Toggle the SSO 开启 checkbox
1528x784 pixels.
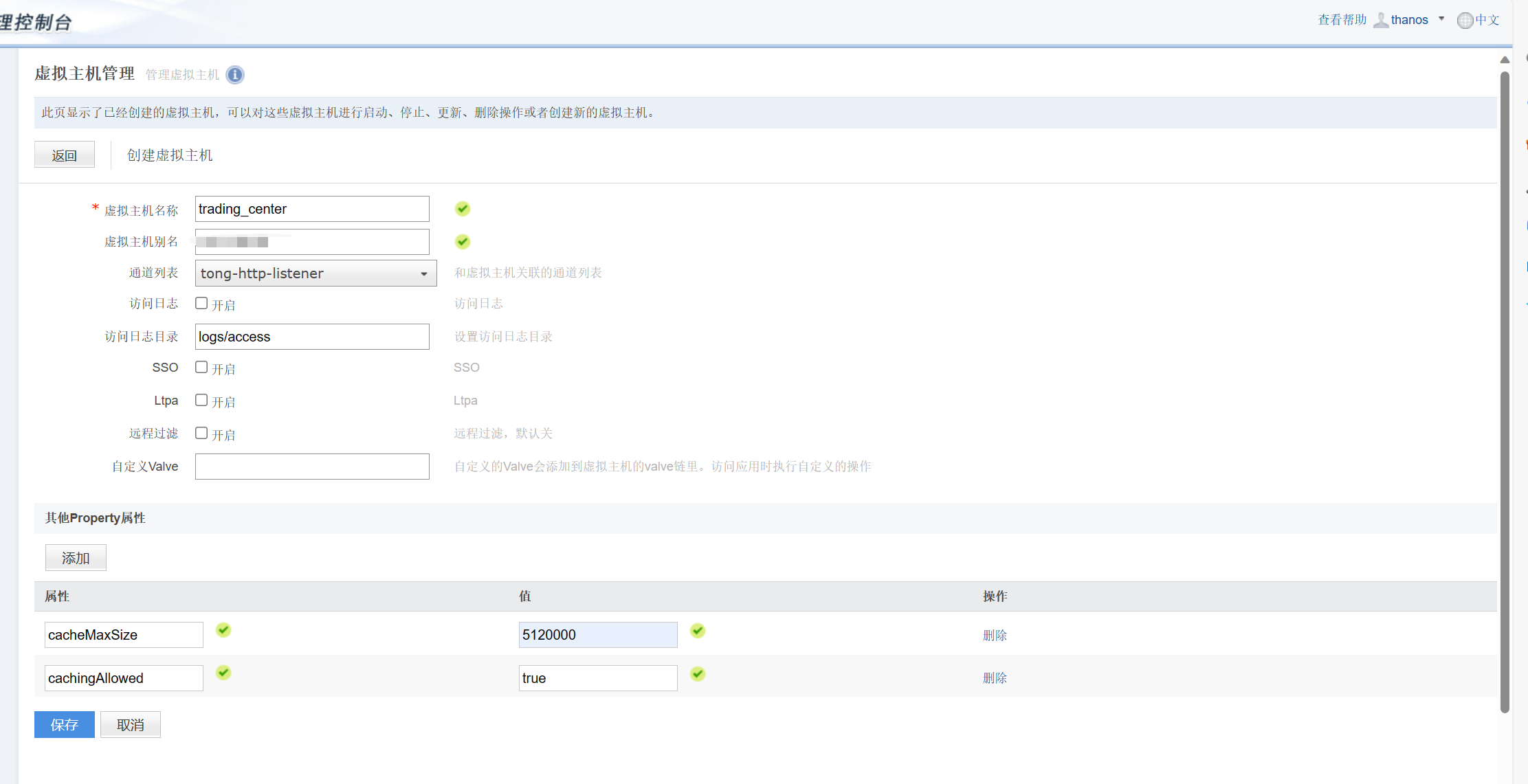tap(201, 367)
